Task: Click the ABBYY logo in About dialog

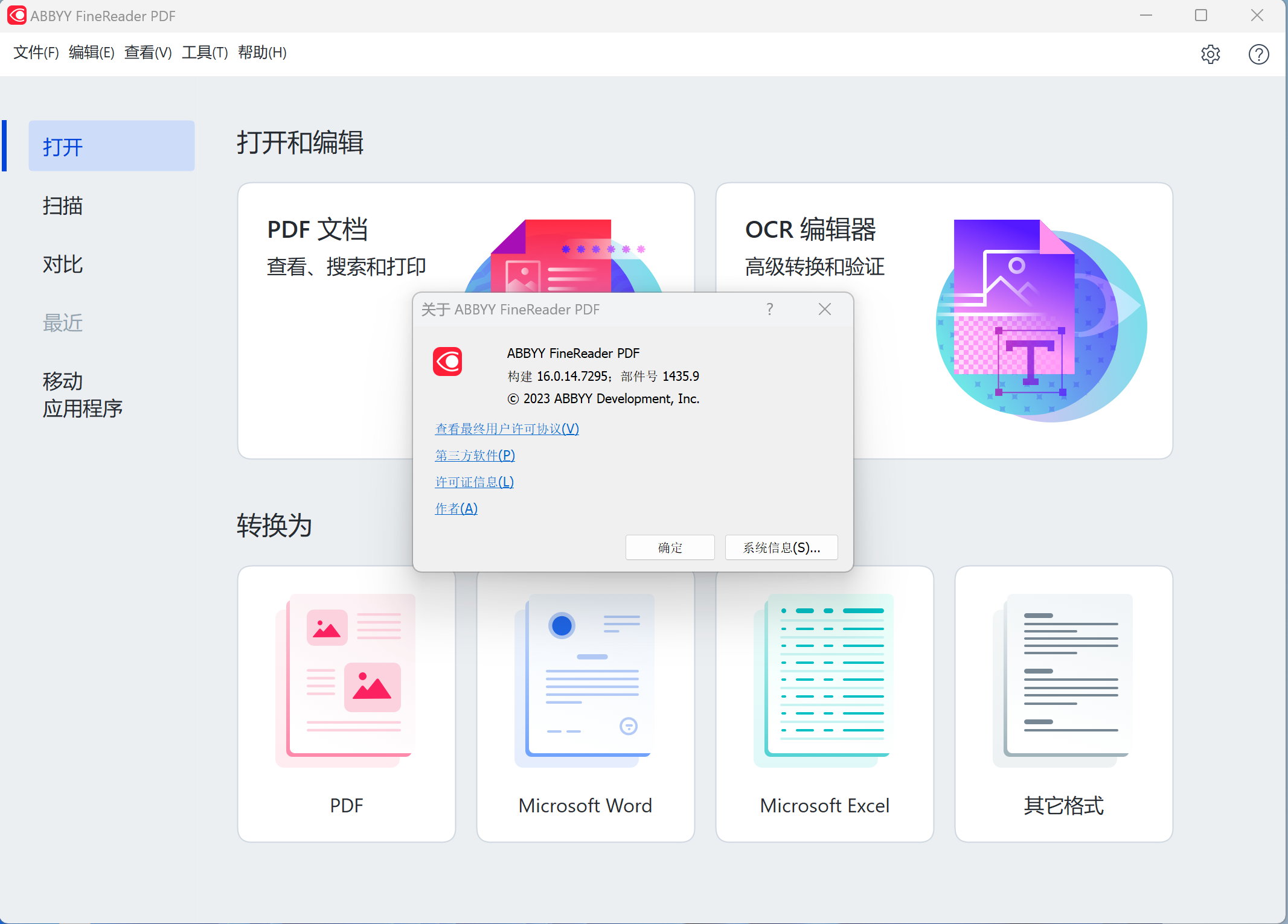Action: tap(447, 362)
